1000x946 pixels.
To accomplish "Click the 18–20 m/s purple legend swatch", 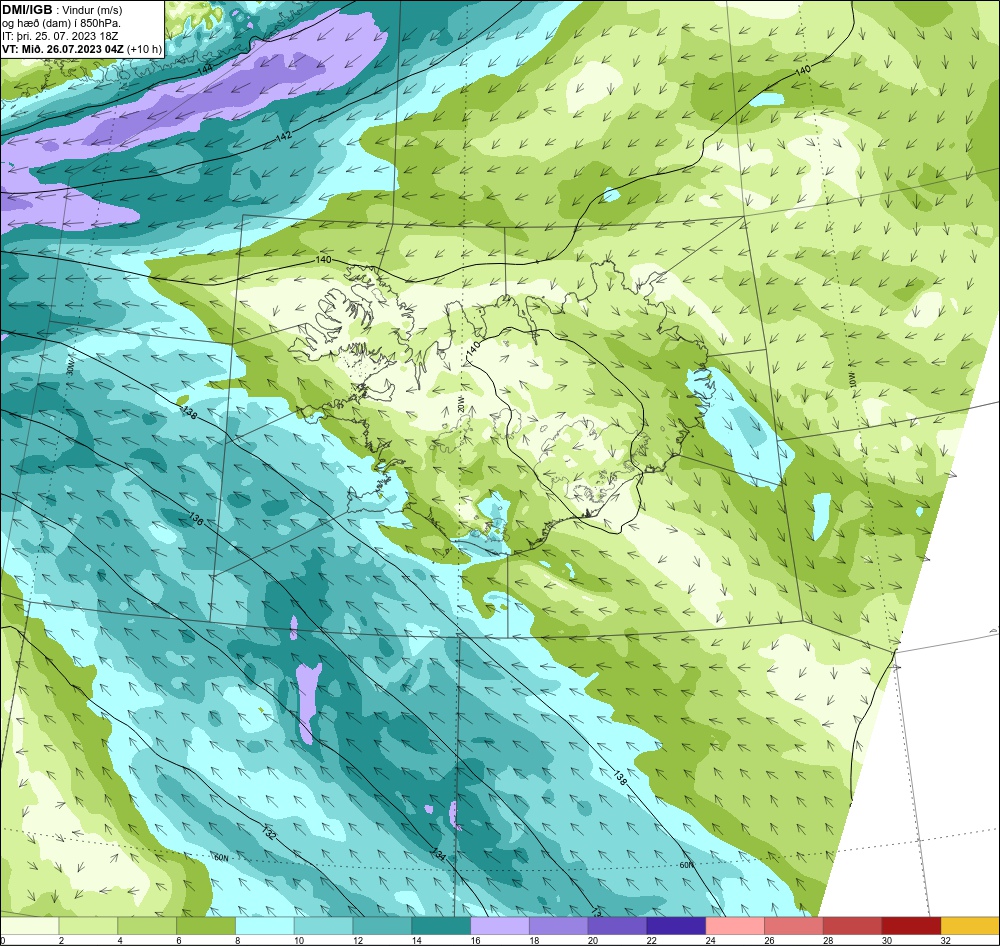I will click(x=559, y=926).
